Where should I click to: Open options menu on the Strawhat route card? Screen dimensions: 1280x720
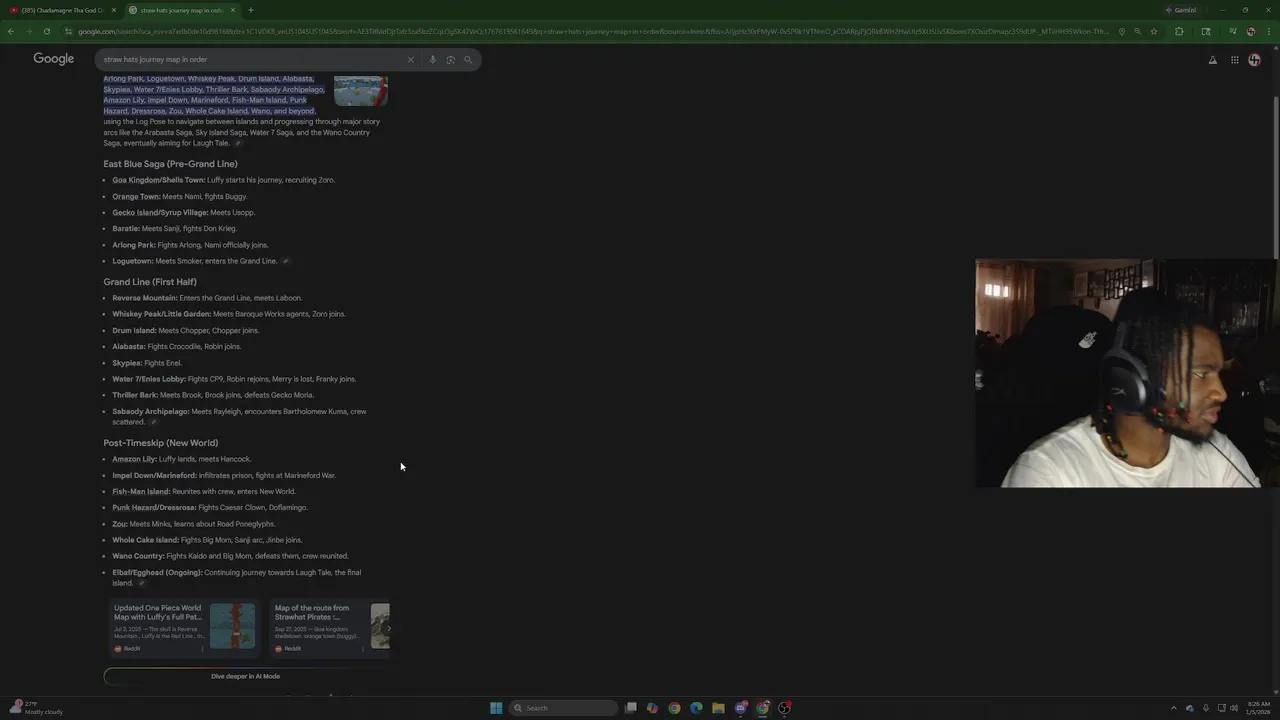364,648
